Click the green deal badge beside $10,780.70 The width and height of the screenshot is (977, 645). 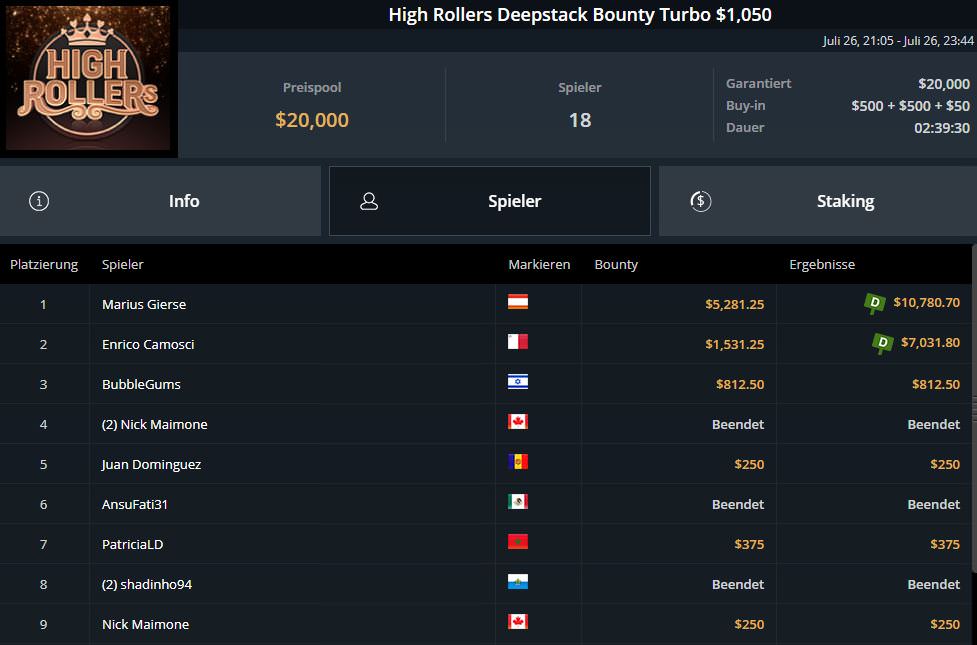coord(875,303)
